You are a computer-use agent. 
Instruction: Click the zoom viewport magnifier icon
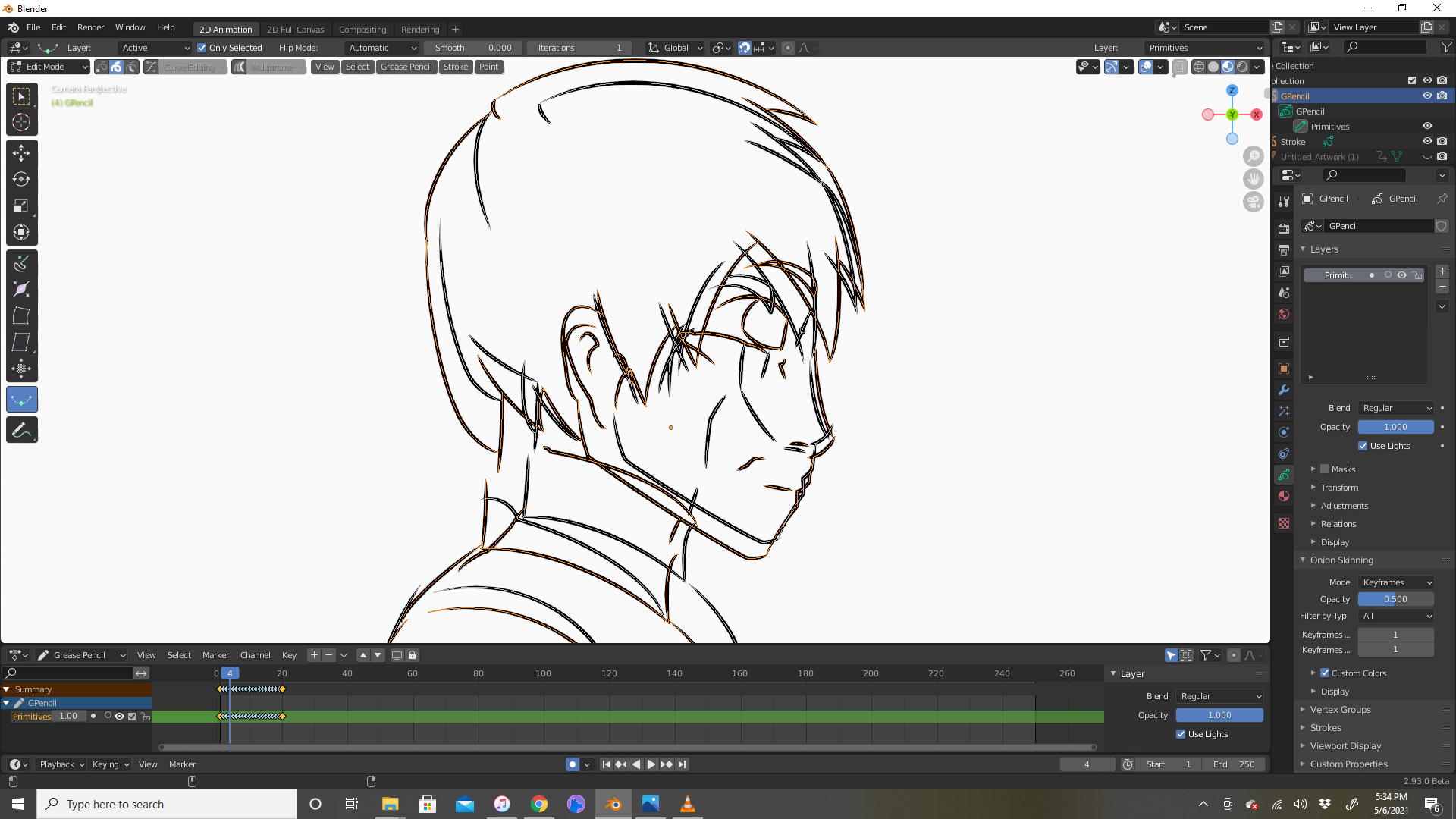(1254, 156)
